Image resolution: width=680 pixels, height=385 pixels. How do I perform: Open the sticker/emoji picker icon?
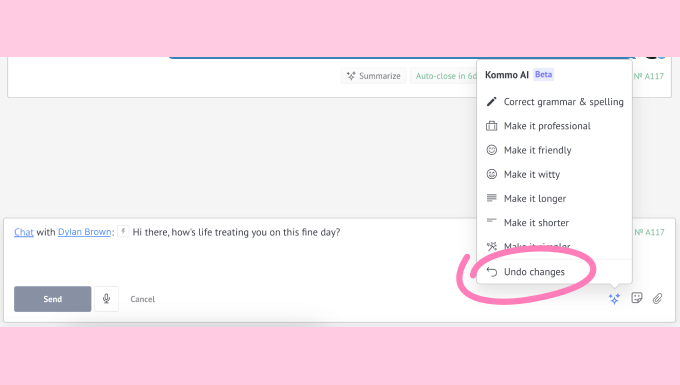637,298
